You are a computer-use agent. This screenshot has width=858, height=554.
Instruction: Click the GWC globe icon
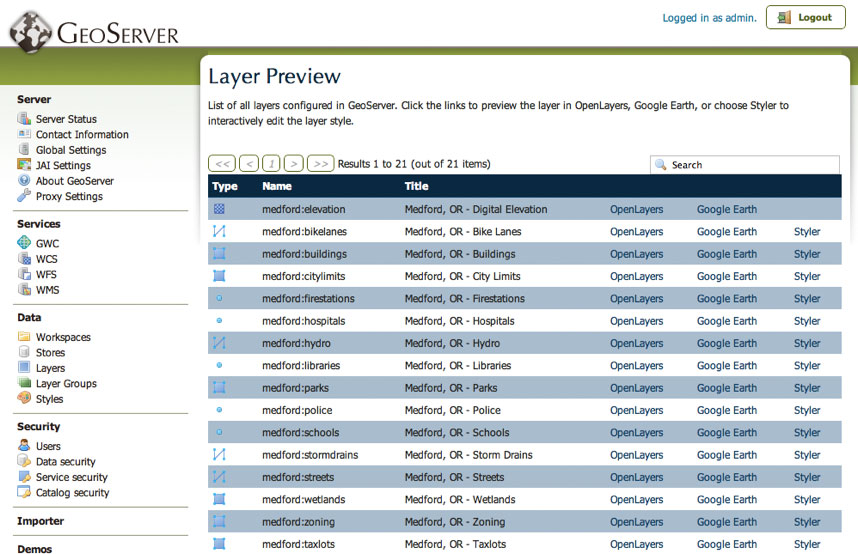24,243
